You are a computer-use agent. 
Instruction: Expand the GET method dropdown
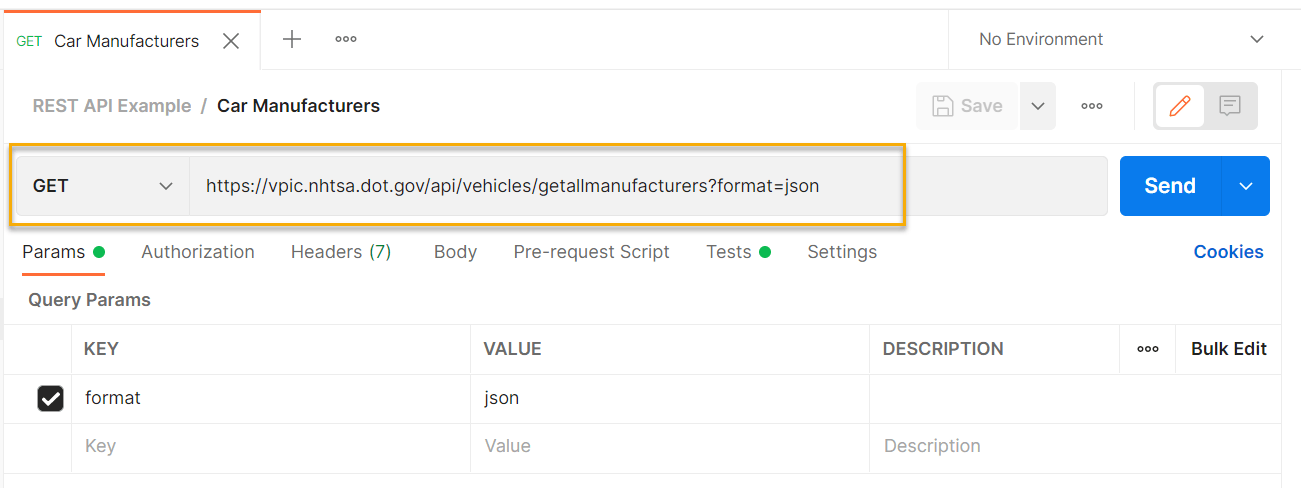[x=103, y=186]
